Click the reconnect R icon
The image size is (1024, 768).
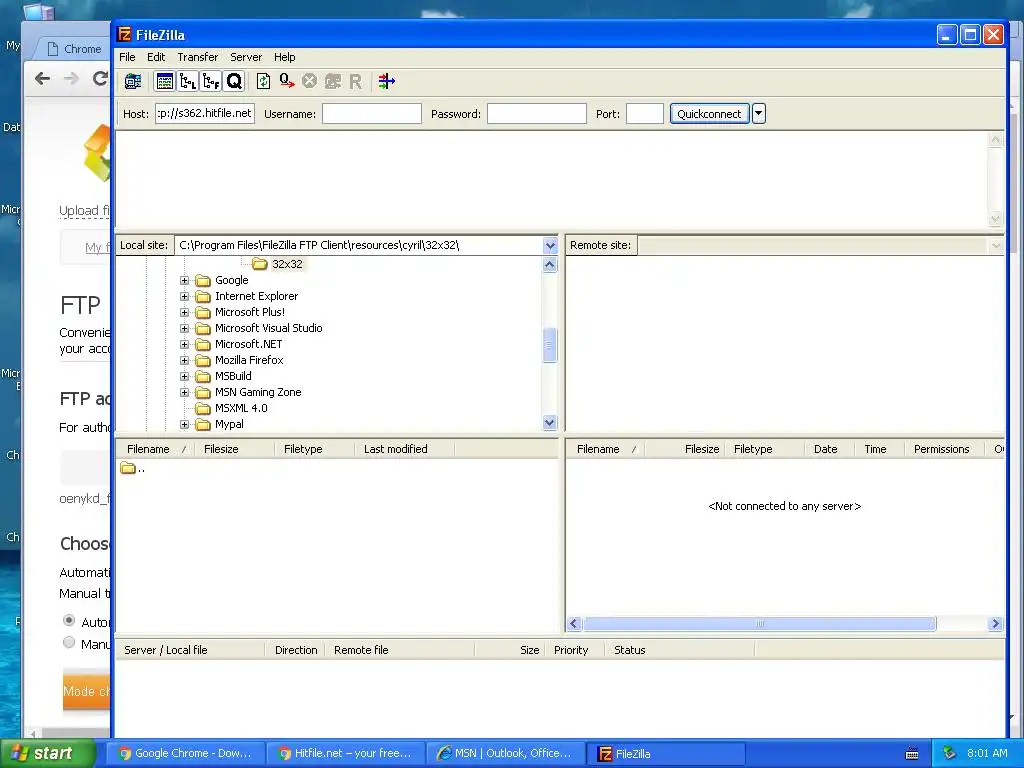point(355,81)
